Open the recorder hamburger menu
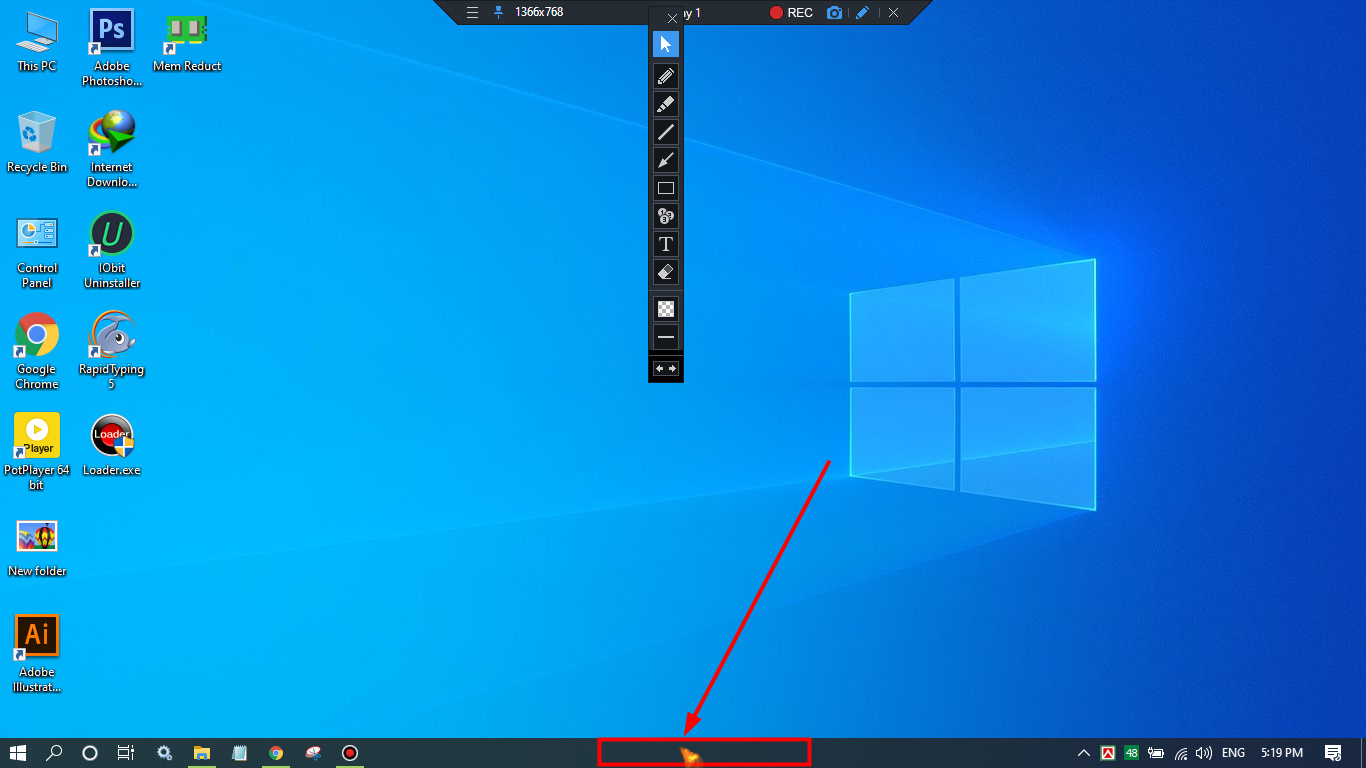This screenshot has width=1366, height=768. pos(473,13)
